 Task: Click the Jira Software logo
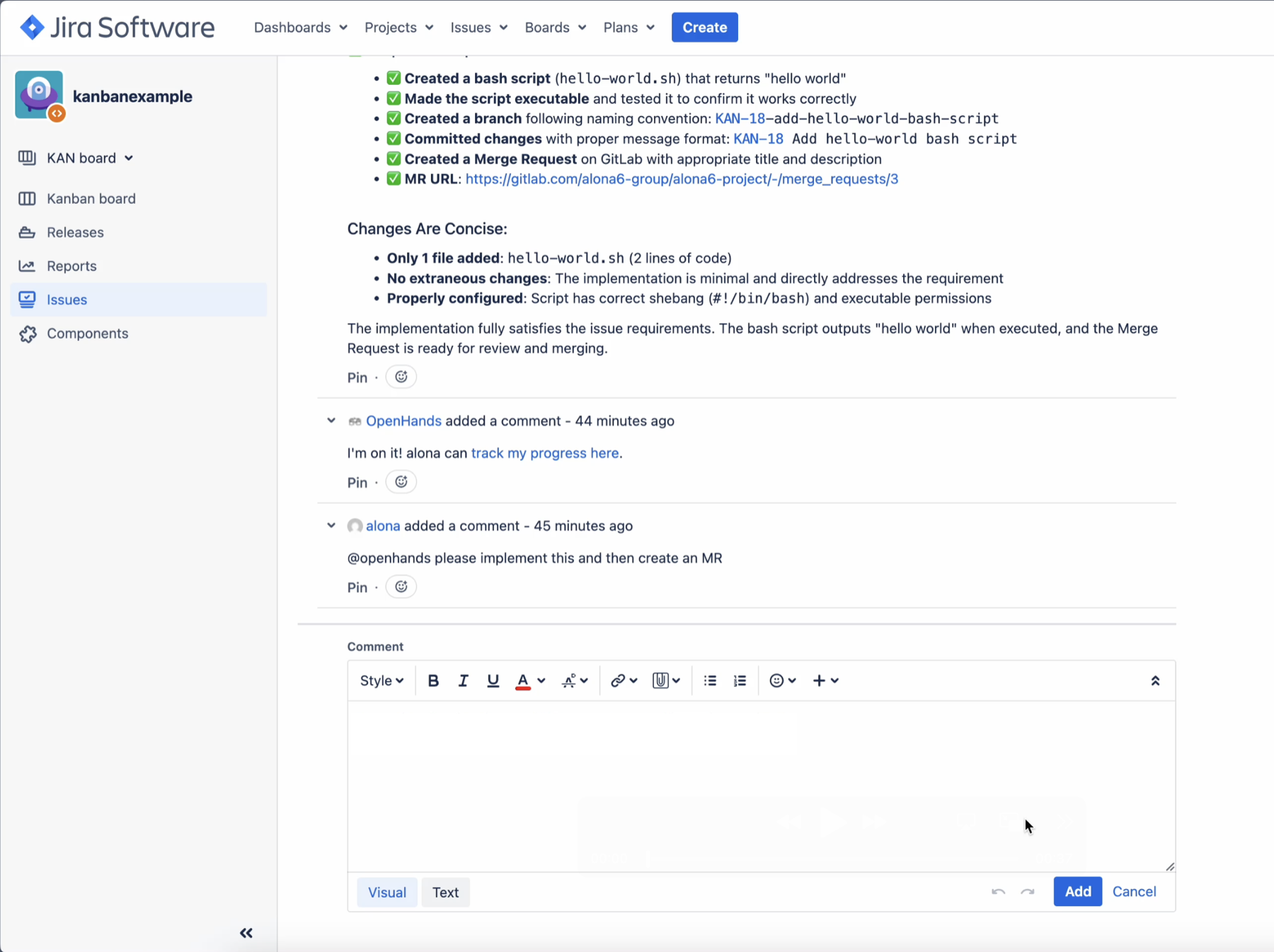tap(117, 28)
